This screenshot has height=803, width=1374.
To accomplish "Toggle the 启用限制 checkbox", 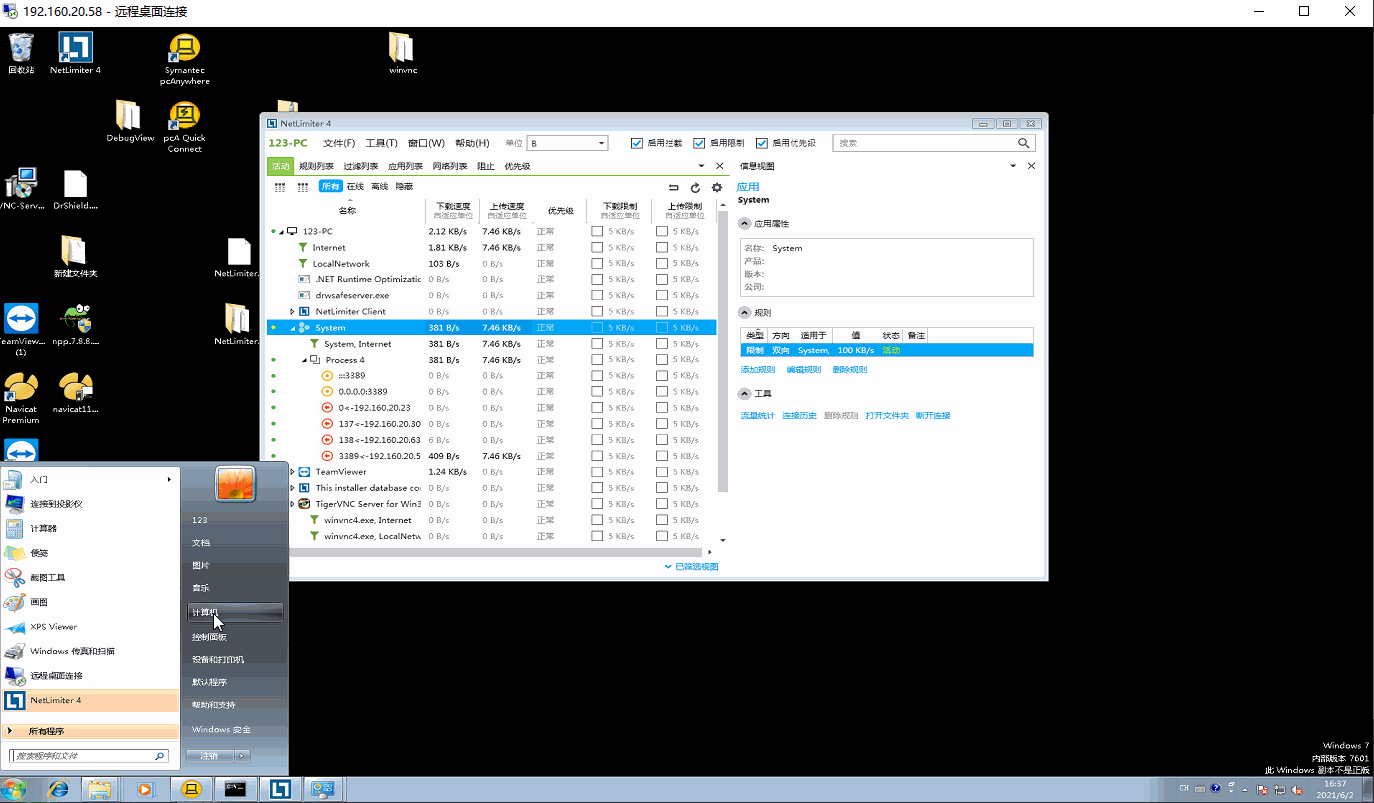I will click(699, 143).
